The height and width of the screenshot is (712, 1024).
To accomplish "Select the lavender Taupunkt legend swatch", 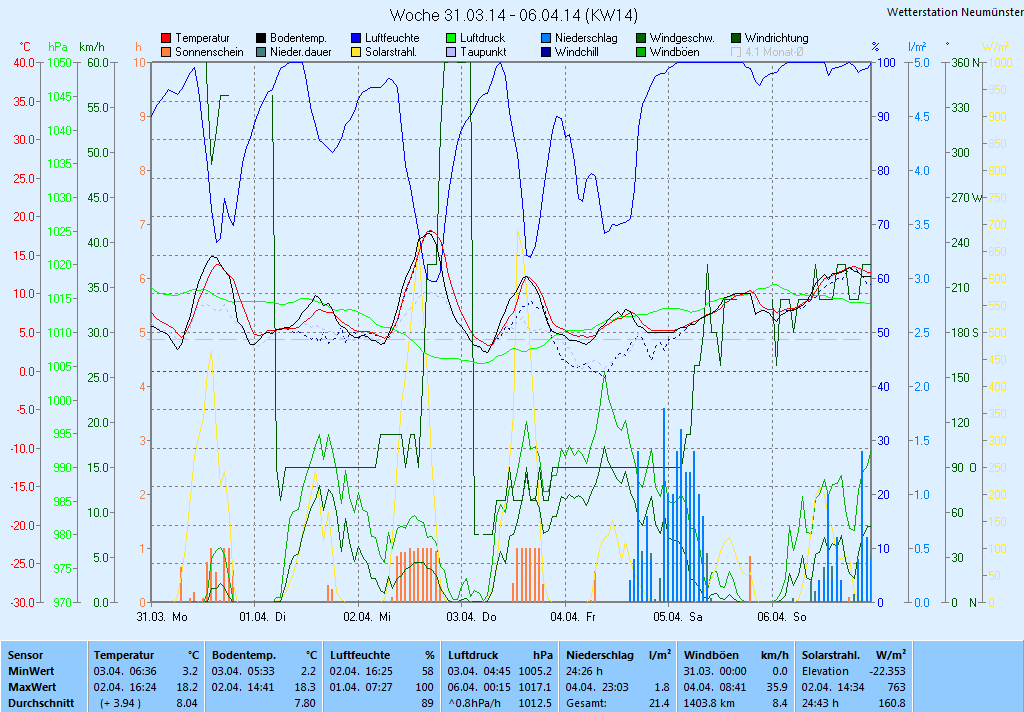I will pyautogui.click(x=451, y=52).
